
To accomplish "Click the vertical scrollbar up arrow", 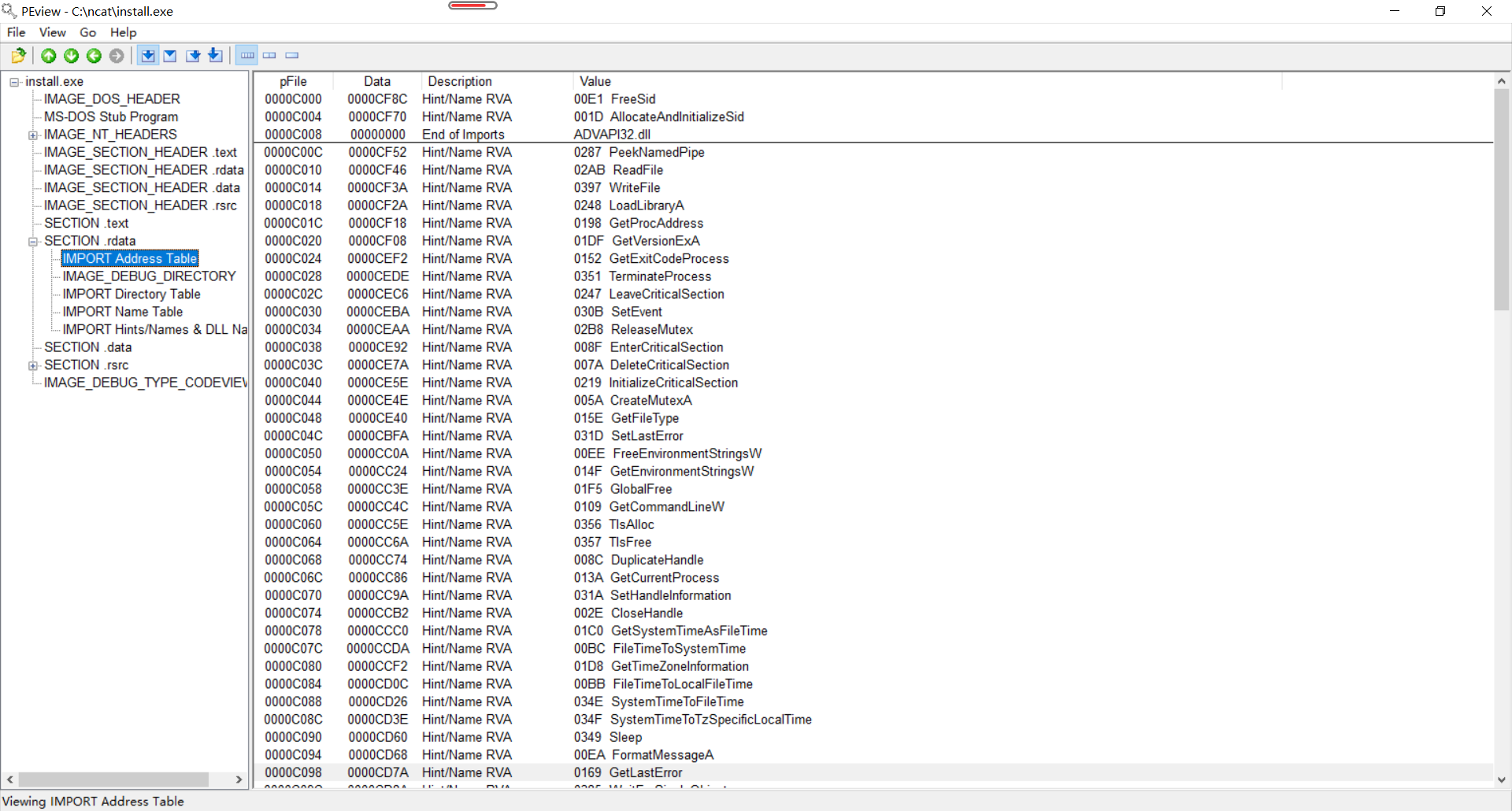I will coord(1502,81).
